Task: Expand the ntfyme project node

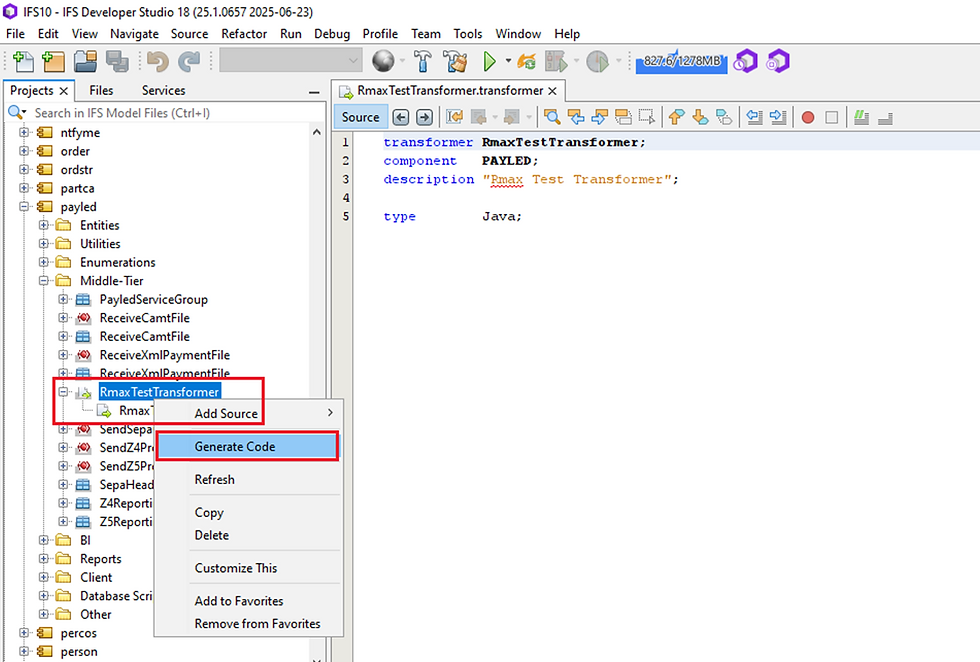Action: coord(24,133)
